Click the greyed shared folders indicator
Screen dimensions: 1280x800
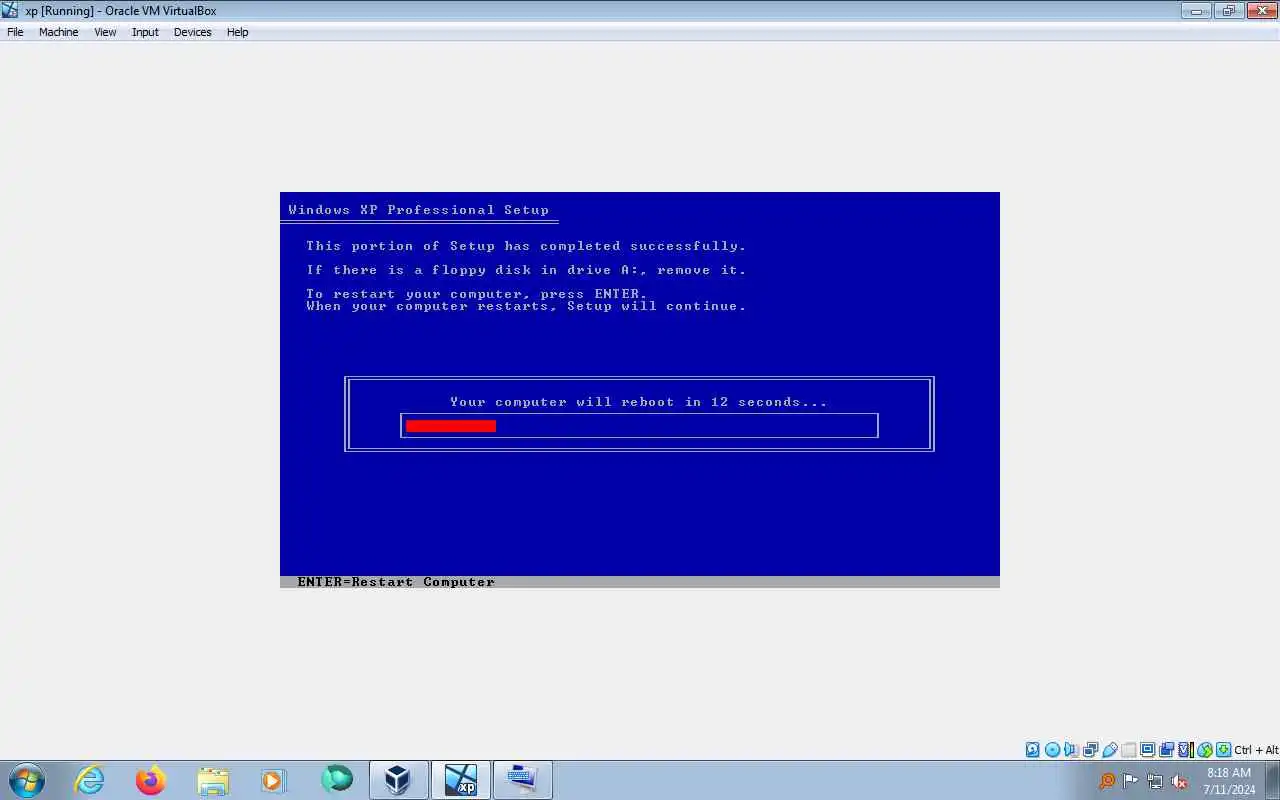tap(1129, 749)
